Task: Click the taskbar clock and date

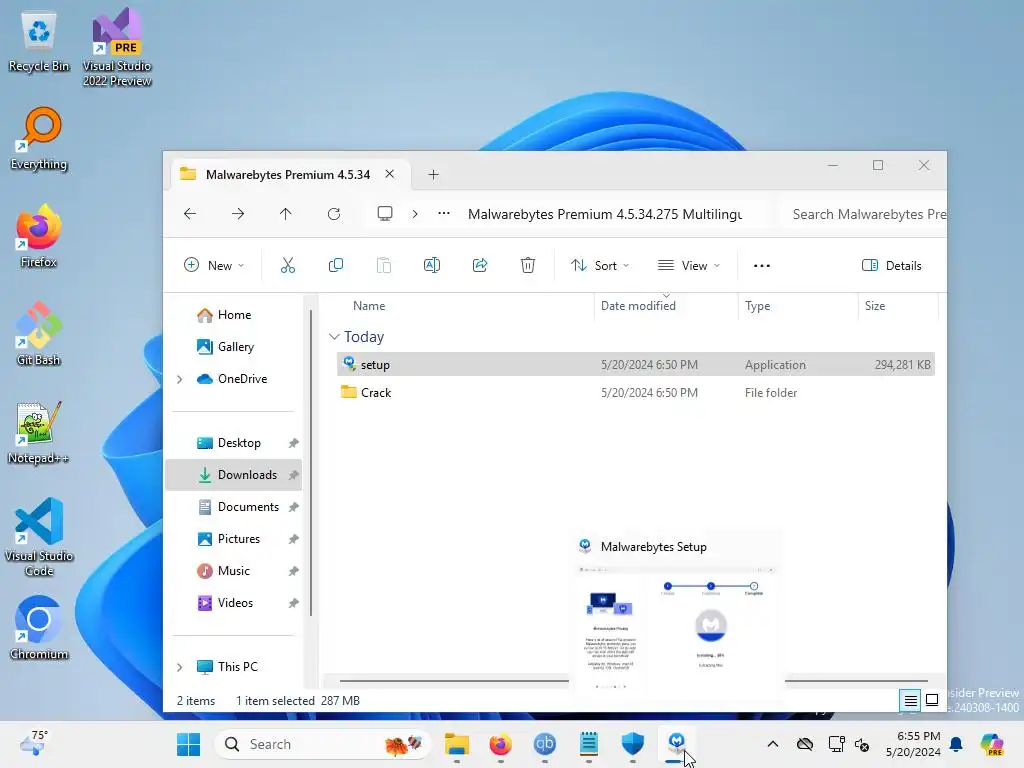Action: tap(913, 744)
